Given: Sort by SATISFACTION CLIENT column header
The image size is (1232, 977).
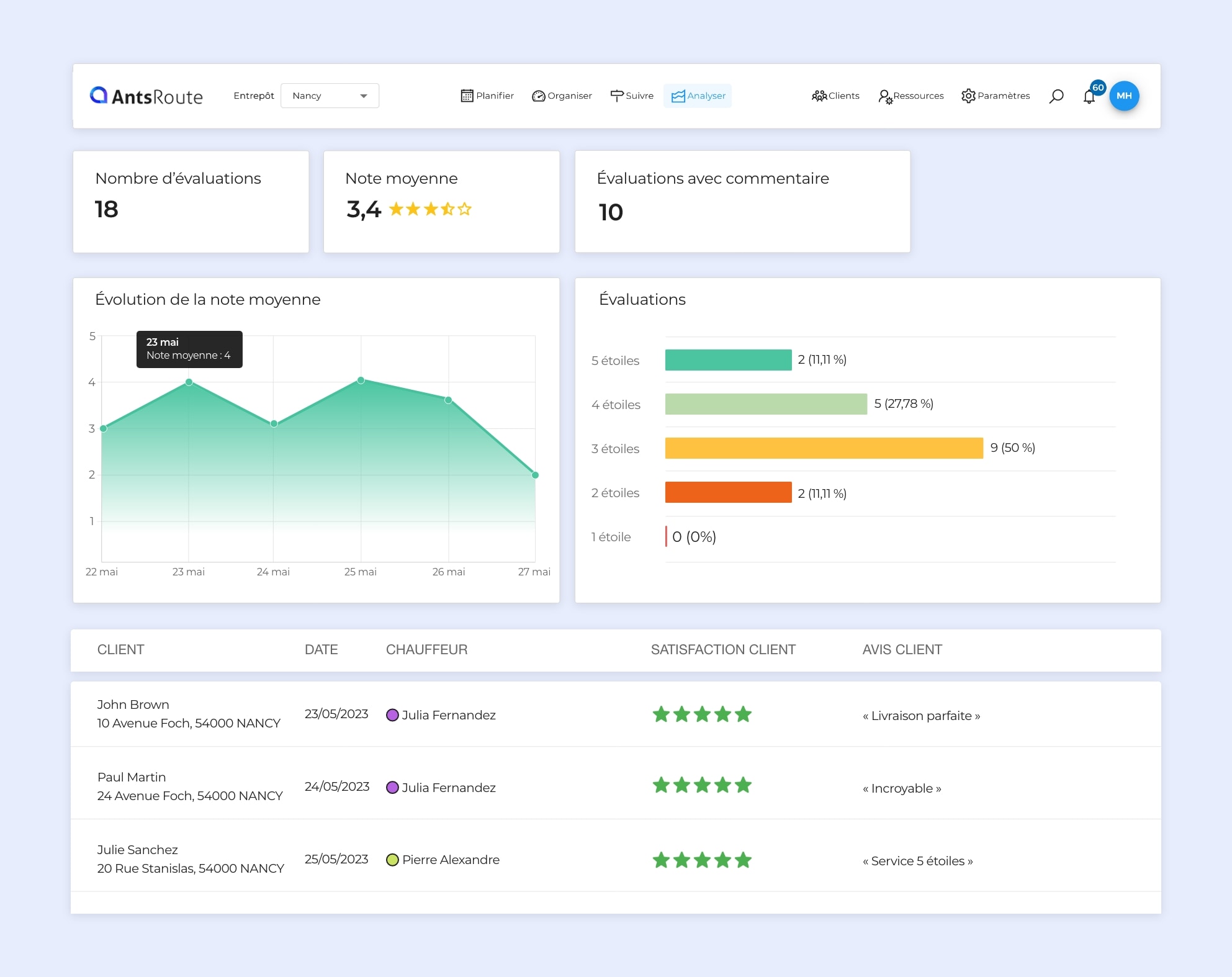Looking at the screenshot, I should coord(722,650).
